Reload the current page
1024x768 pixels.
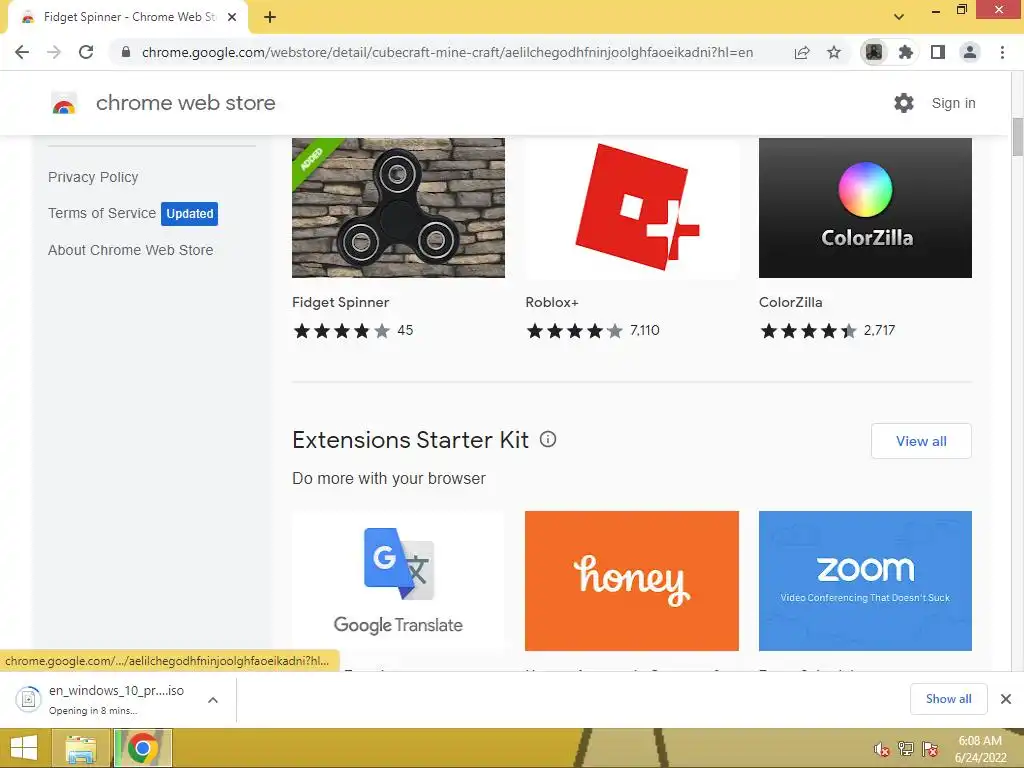pos(86,52)
